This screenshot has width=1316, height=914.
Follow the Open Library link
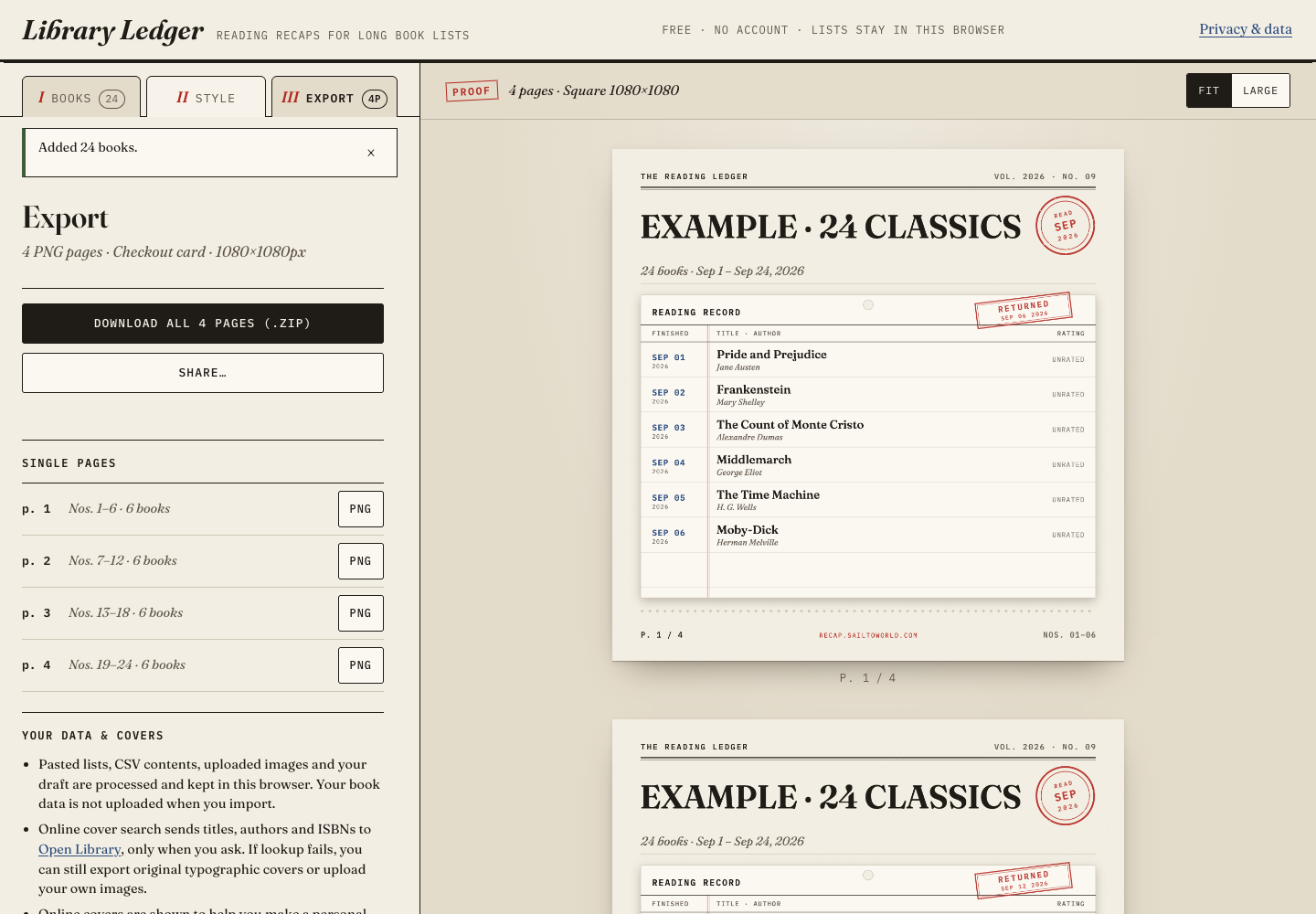(80, 849)
